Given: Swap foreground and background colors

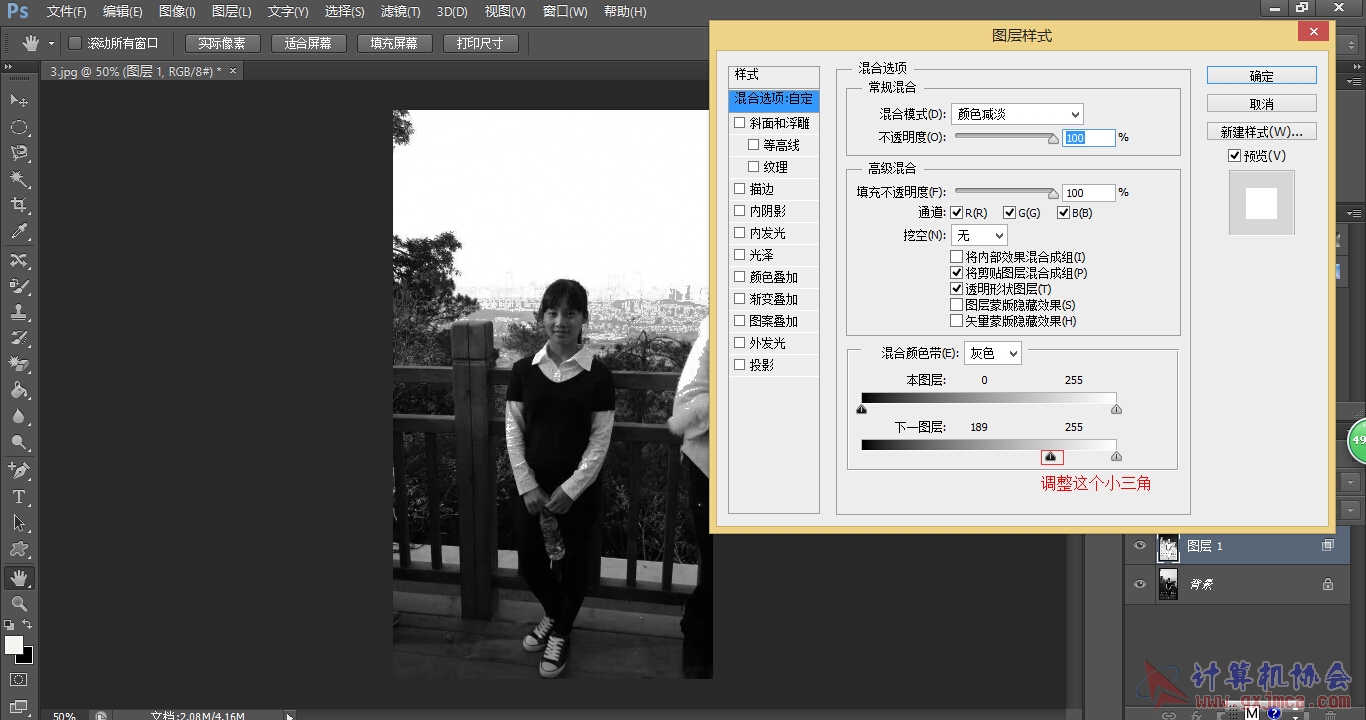Looking at the screenshot, I should (27, 624).
